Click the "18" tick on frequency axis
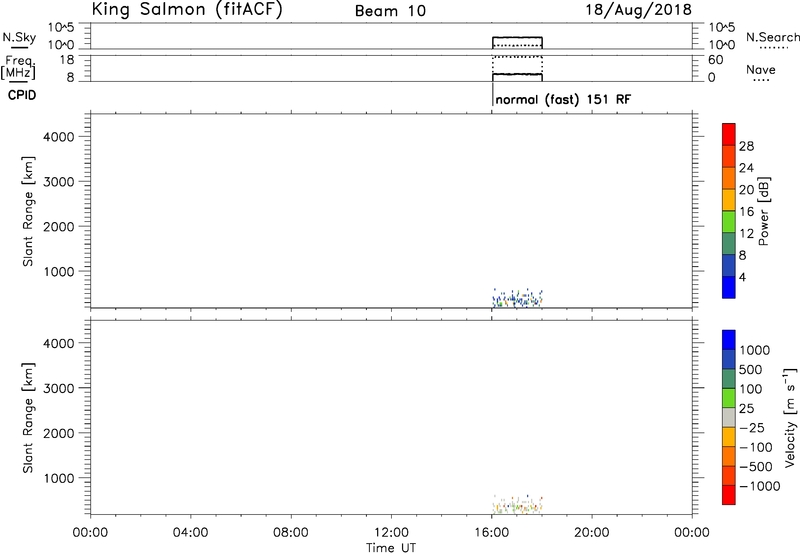Viewport: 800px width, 554px height. click(67, 60)
